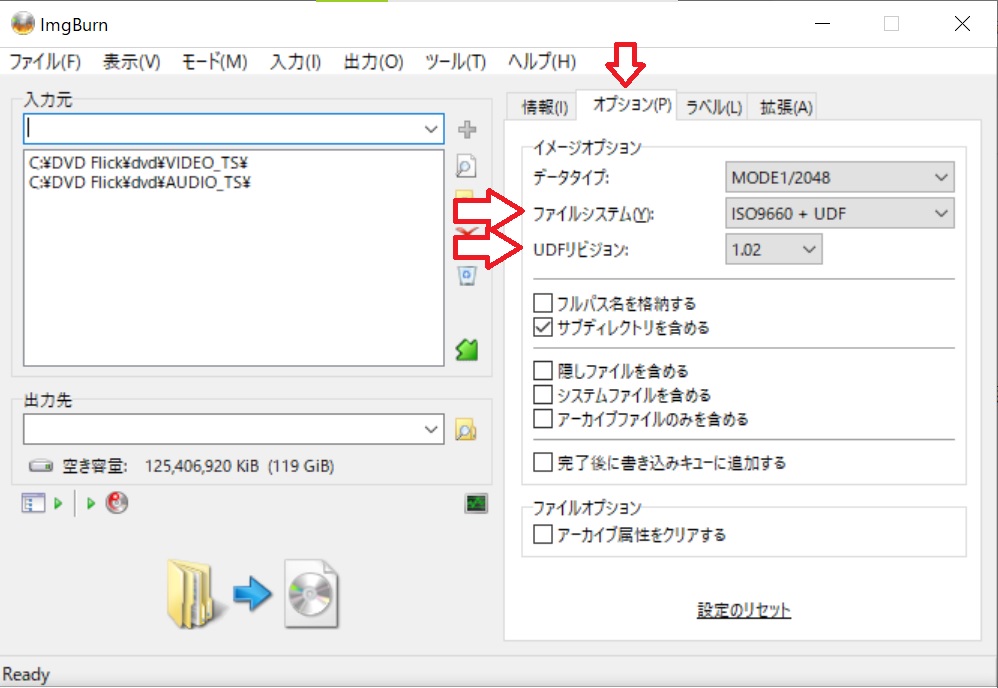
Task: Enable 隠しファイルを含める checkbox
Action: click(543, 370)
